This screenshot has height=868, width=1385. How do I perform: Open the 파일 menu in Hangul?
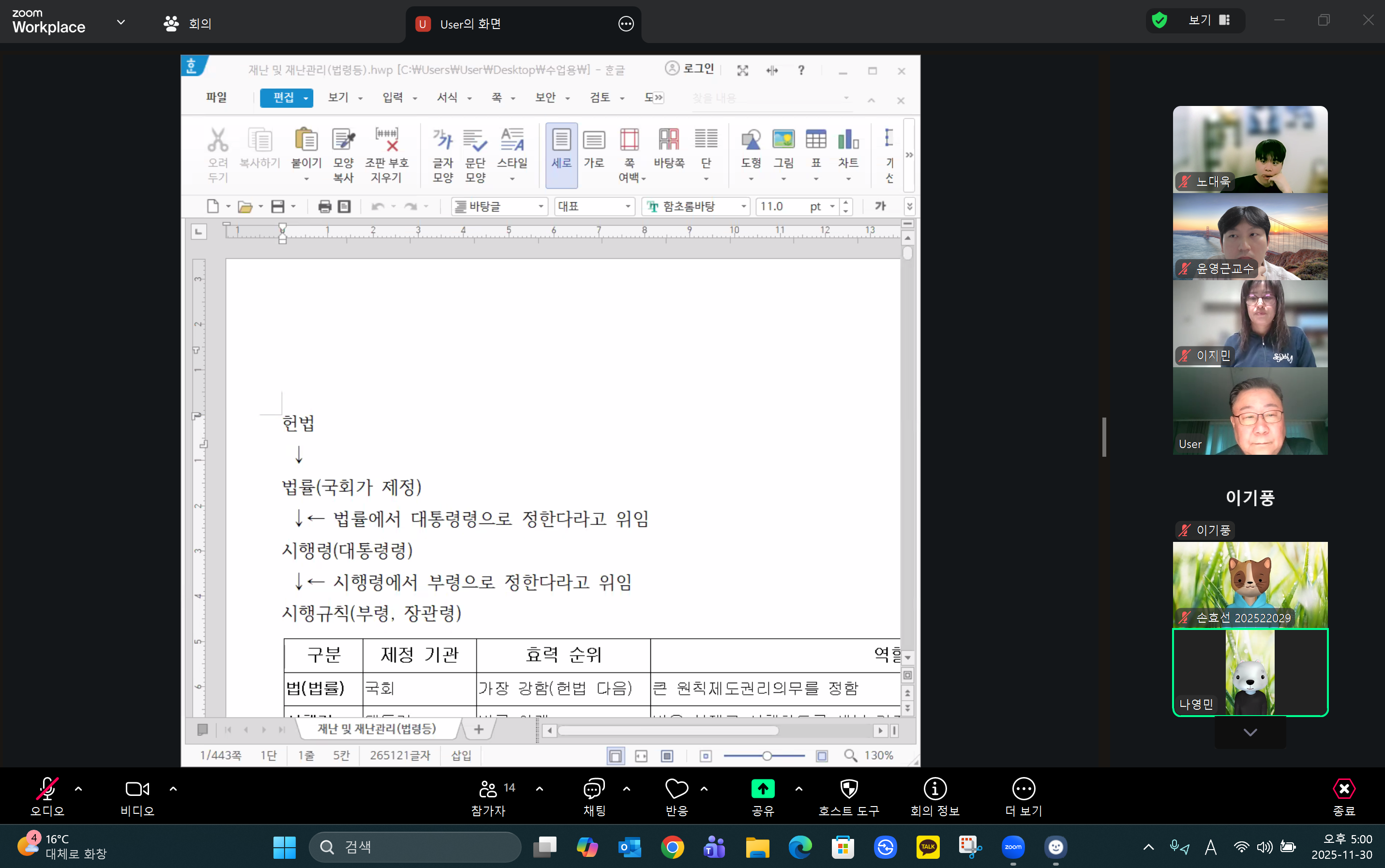point(216,97)
